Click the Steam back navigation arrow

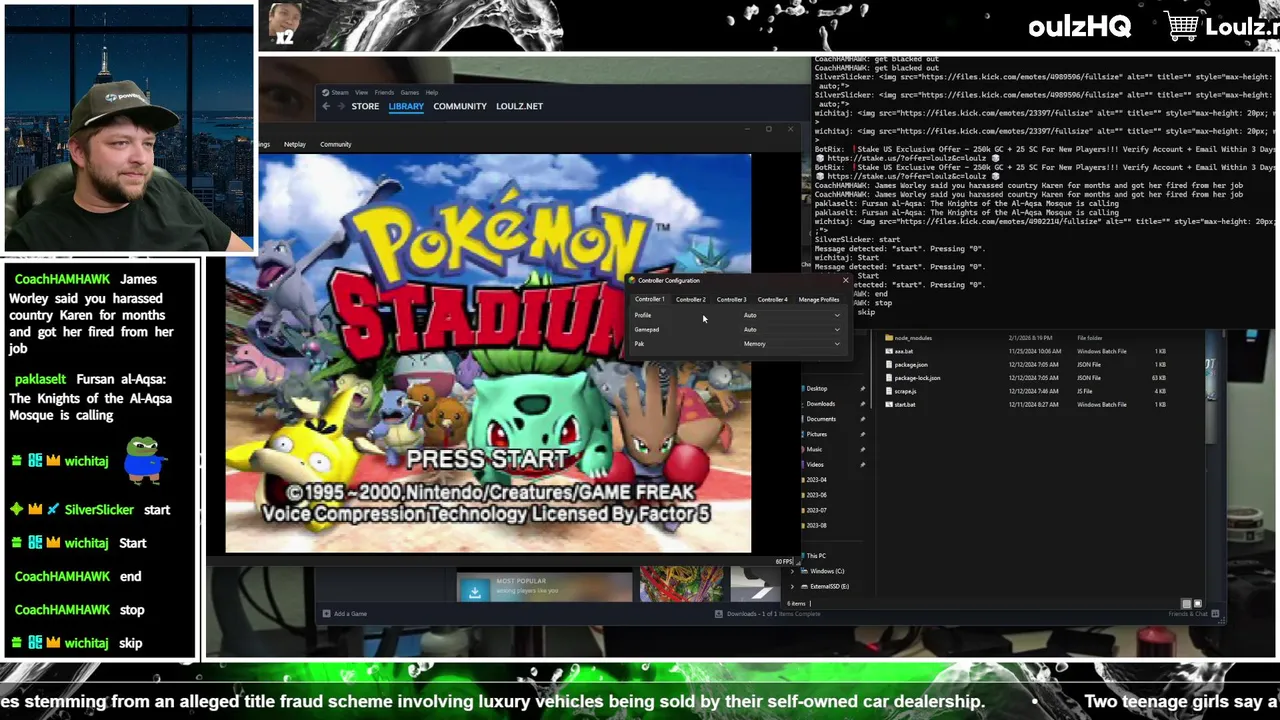point(326,106)
